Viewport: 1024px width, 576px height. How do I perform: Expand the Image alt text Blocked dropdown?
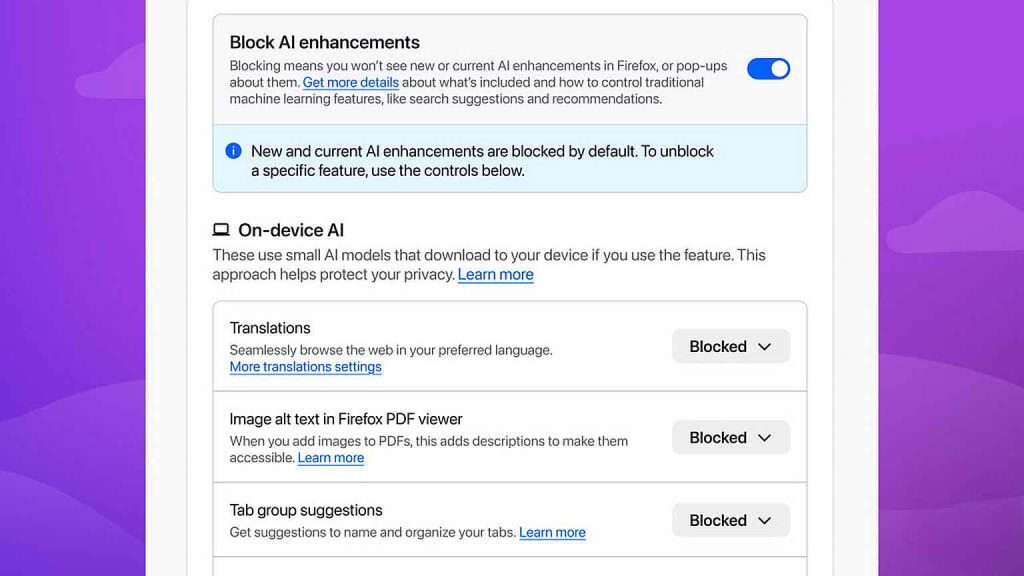730,437
